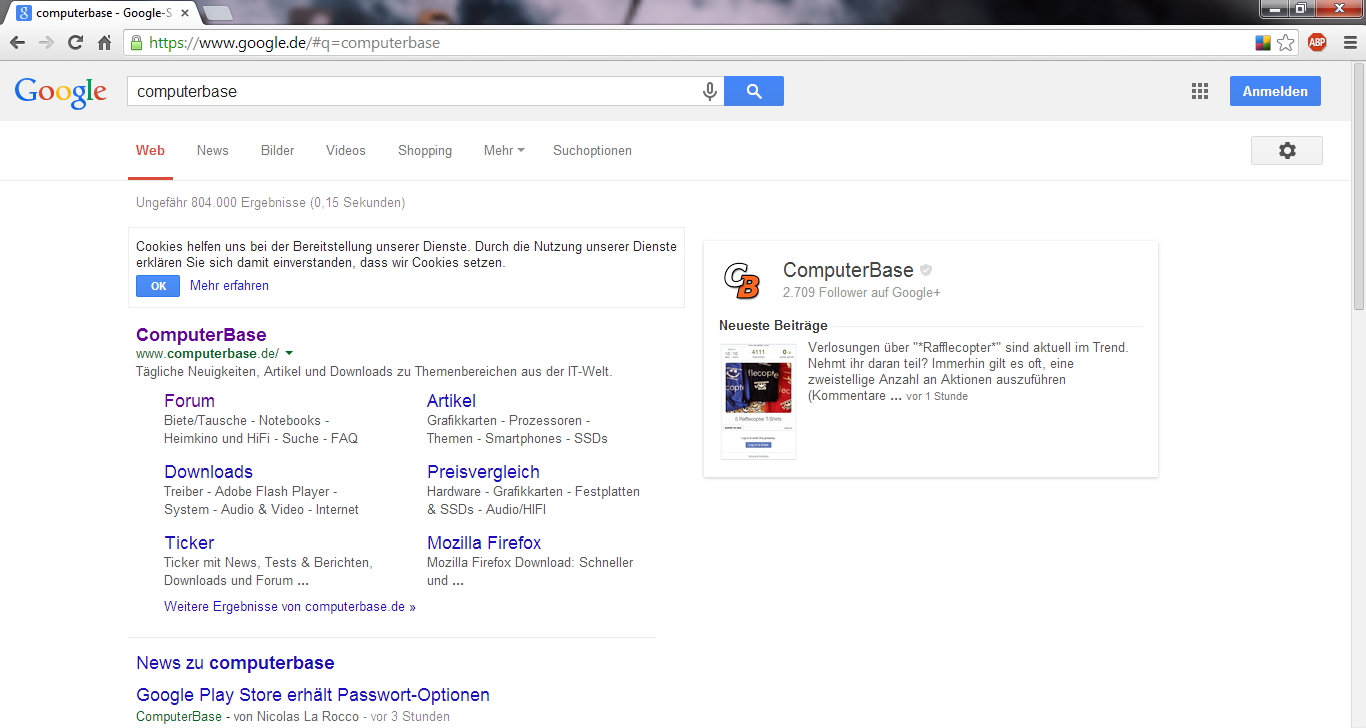Submit search with the blue magnifier button

coord(754,91)
